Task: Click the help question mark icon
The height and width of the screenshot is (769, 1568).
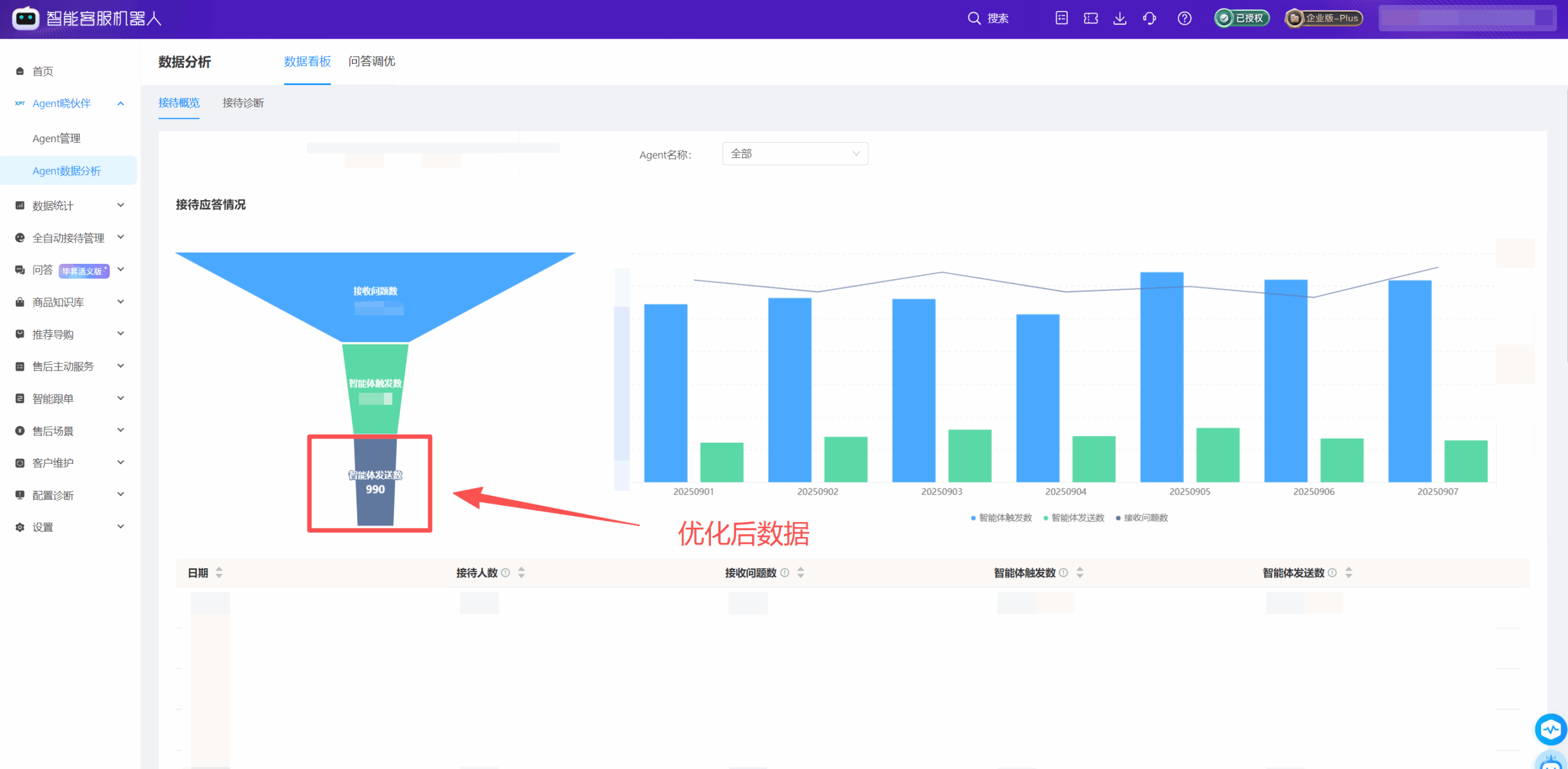Action: pos(1184,18)
